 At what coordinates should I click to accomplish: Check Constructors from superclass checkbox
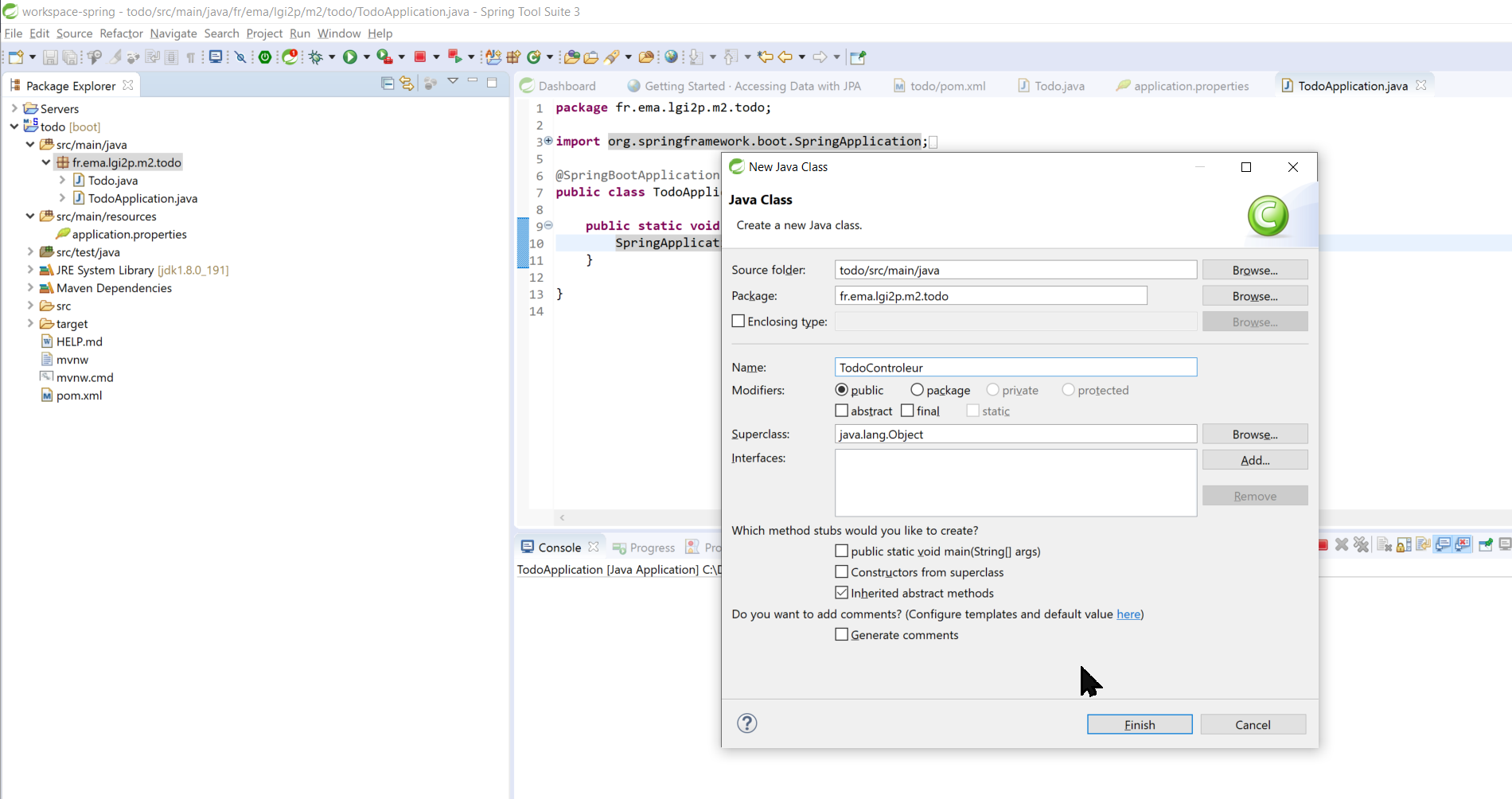(x=842, y=571)
